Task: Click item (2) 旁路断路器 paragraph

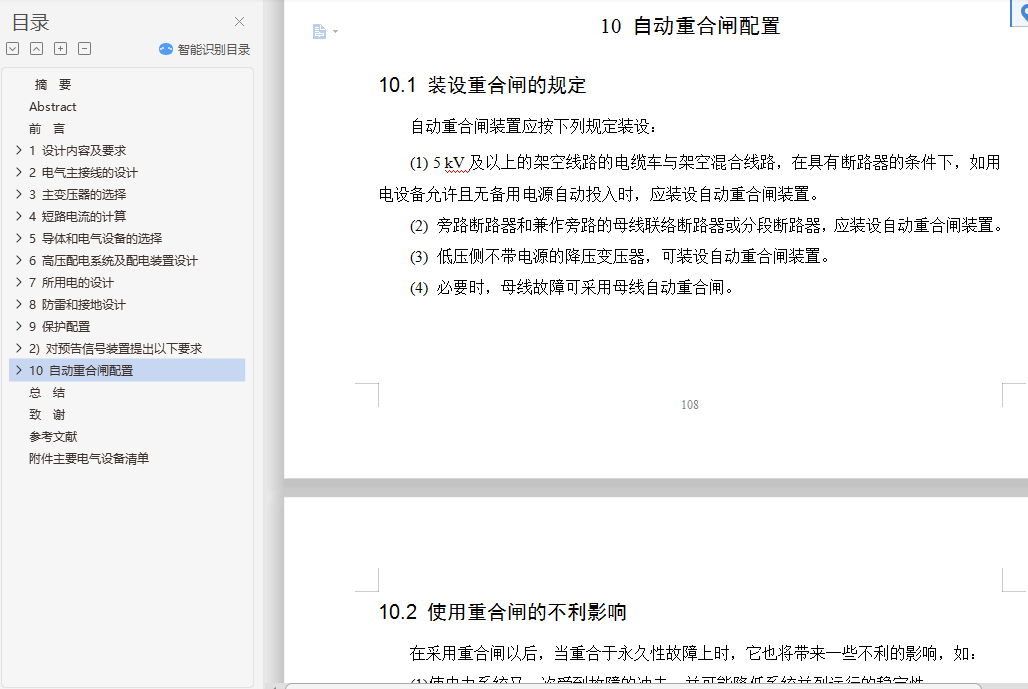Action: pos(706,226)
